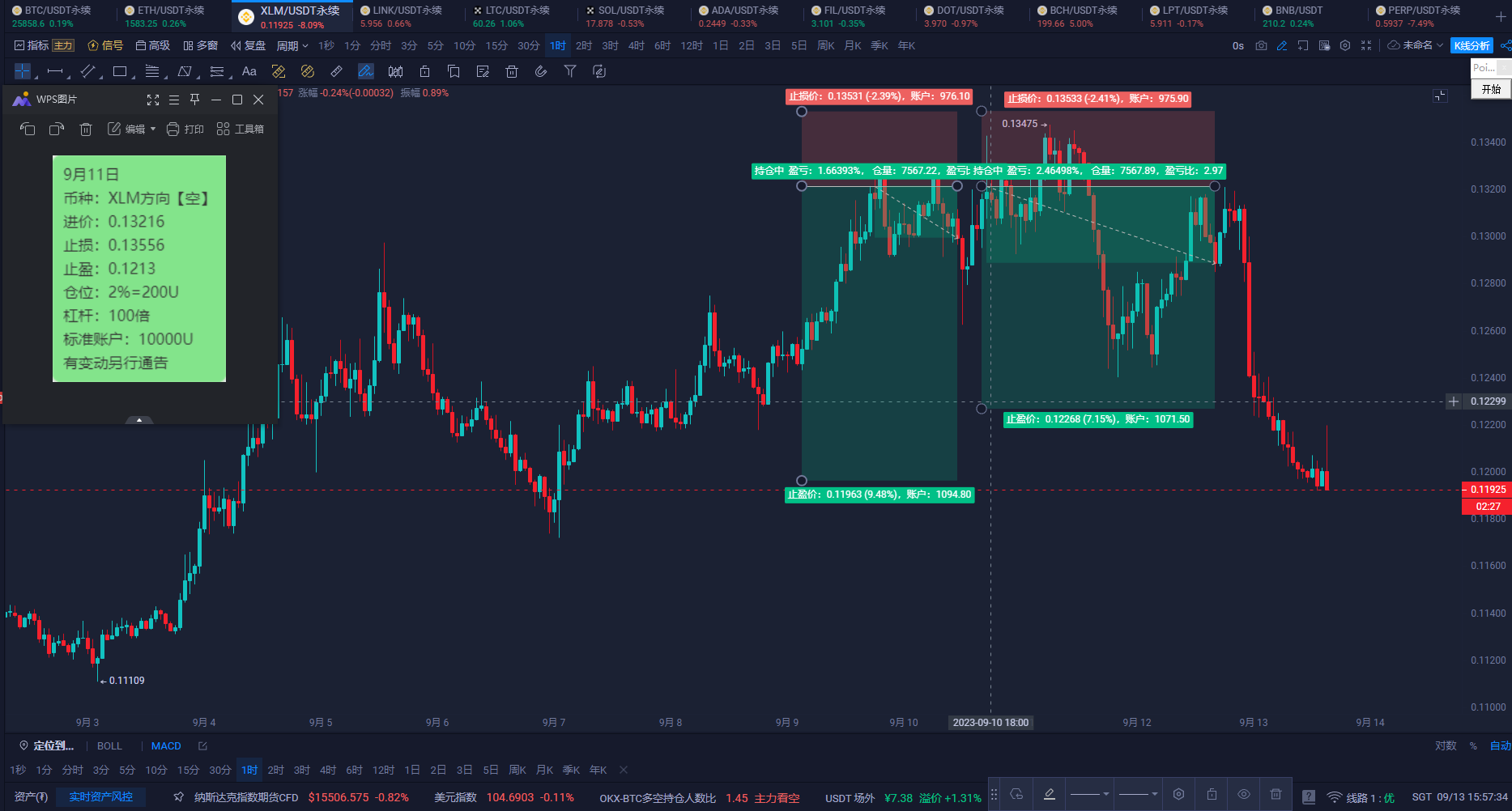This screenshot has width=1512, height=811.
Task: Select the 15分 timeframe in top bar
Action: [496, 45]
